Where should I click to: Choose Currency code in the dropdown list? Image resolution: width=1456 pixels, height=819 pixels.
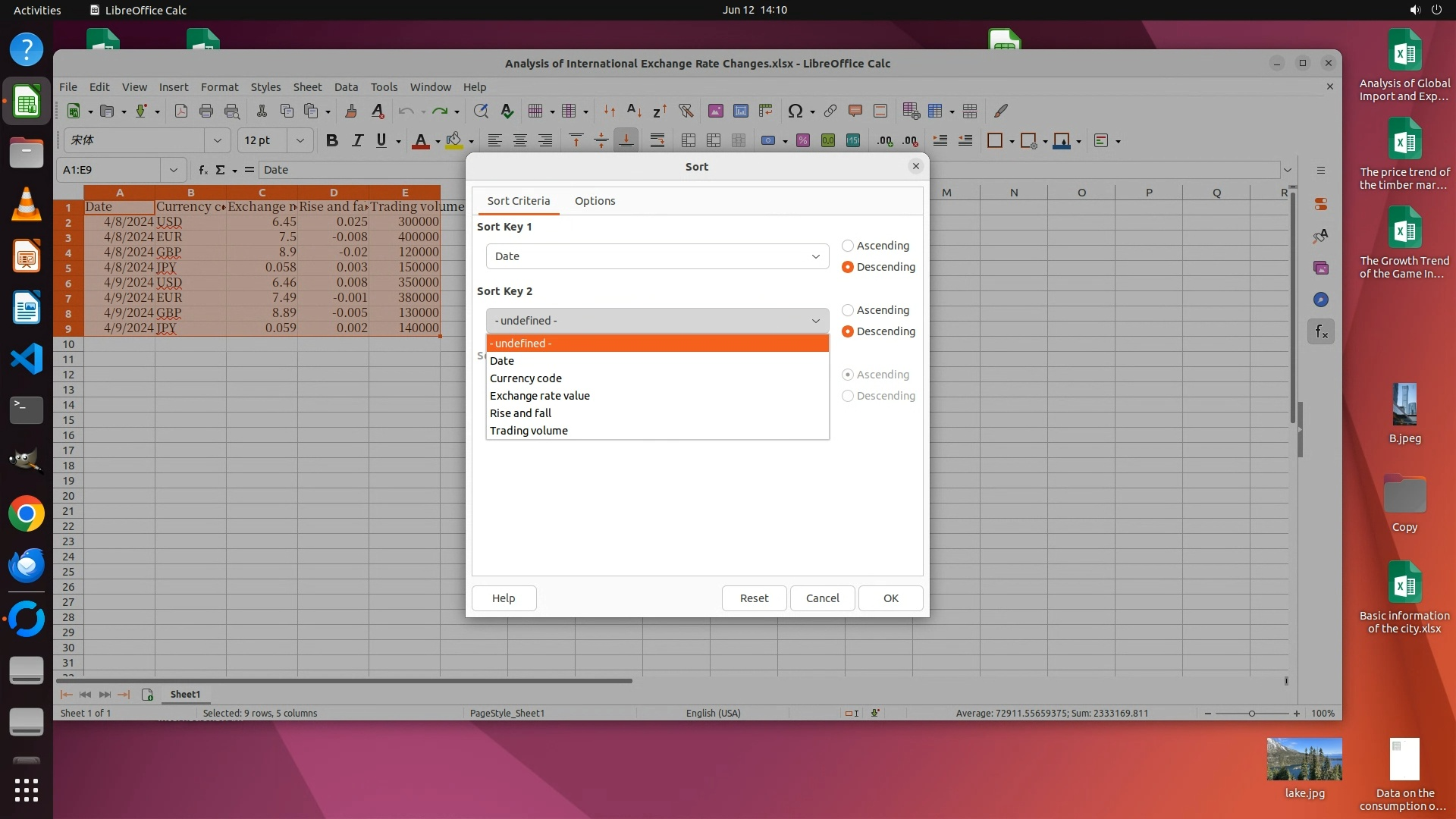tap(526, 378)
